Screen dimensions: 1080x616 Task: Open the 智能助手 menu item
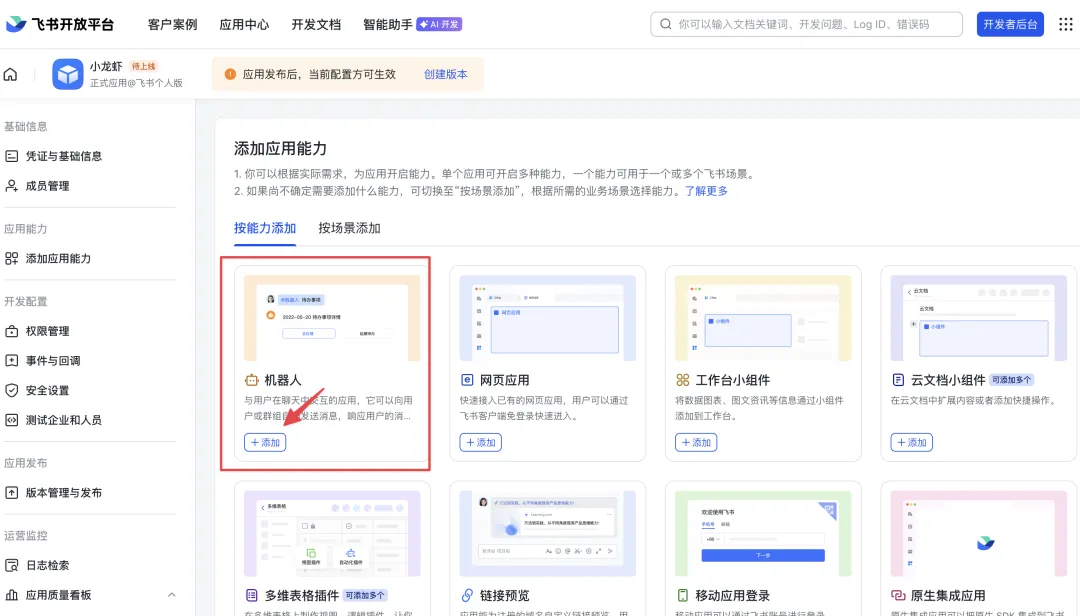point(388,24)
